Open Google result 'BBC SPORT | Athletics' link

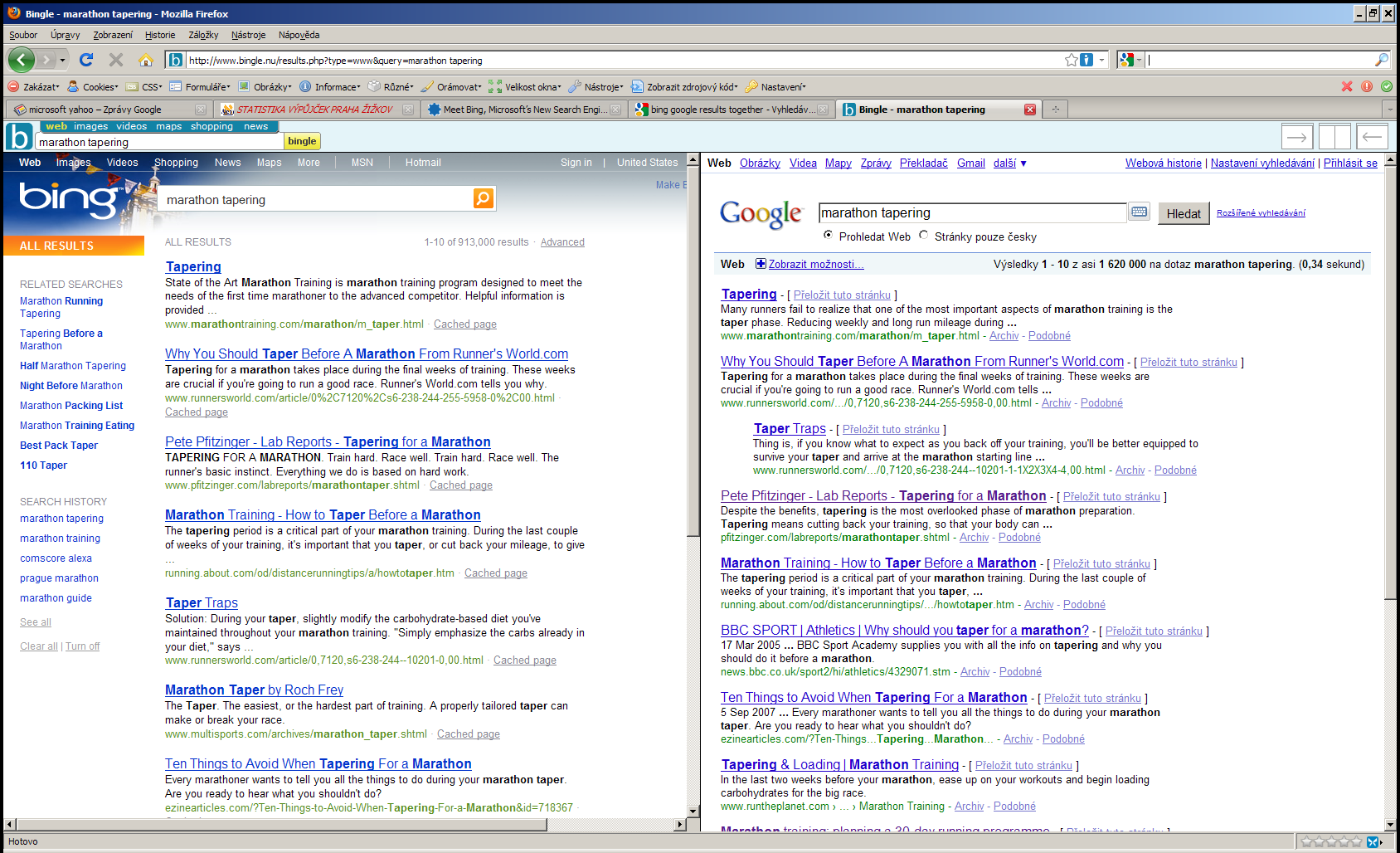(905, 630)
